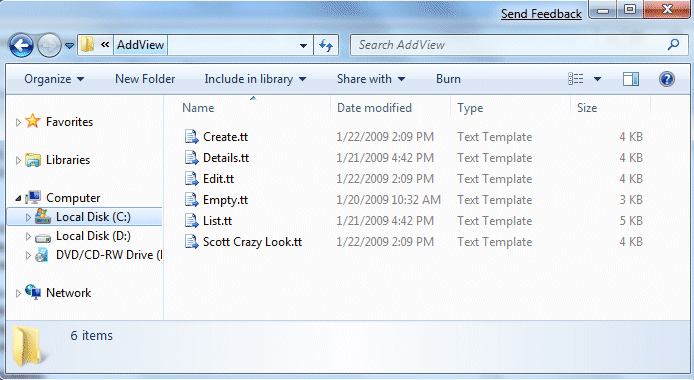Click the Send Feedback link

[541, 14]
